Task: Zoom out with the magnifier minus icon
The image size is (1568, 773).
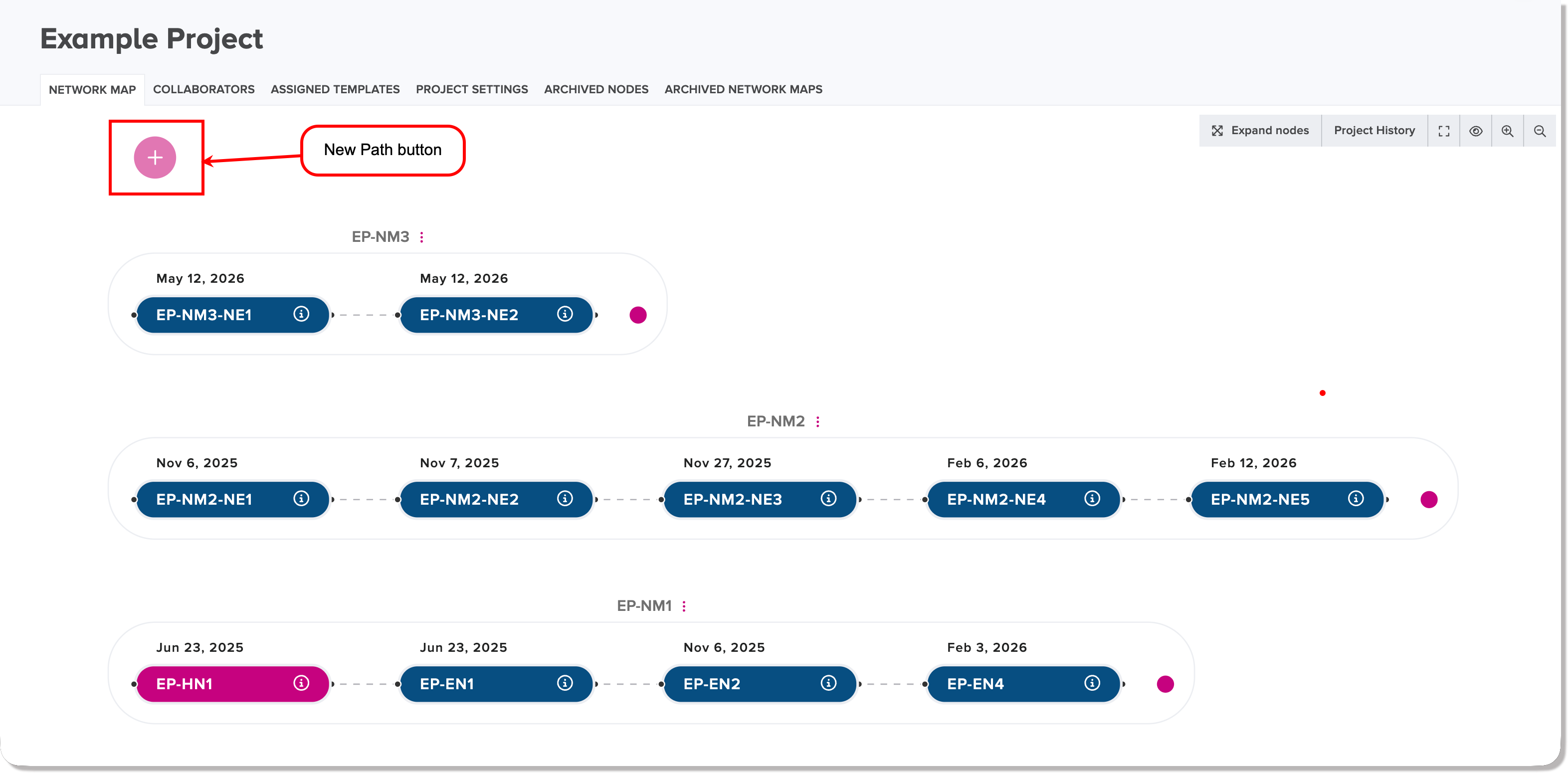Action: click(1540, 131)
